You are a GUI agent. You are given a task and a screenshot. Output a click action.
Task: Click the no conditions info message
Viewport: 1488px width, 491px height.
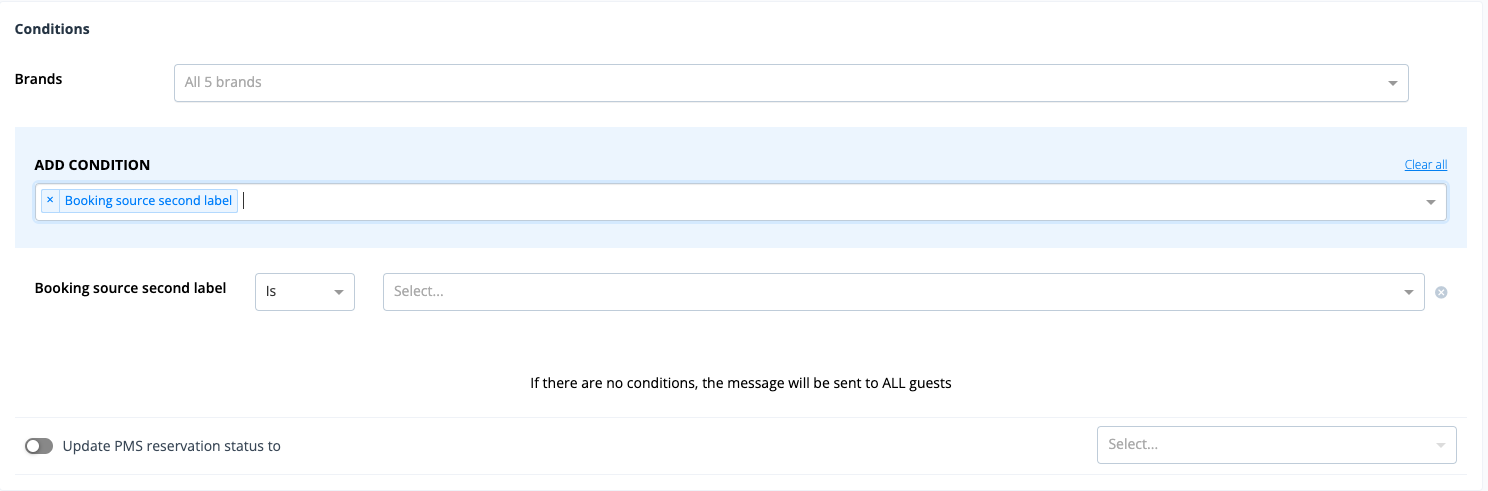coord(741,383)
